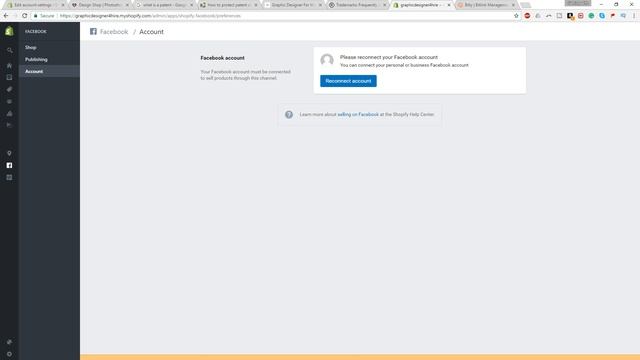Click the help question mark icon
Screen dimensions: 640x360
point(289,114)
